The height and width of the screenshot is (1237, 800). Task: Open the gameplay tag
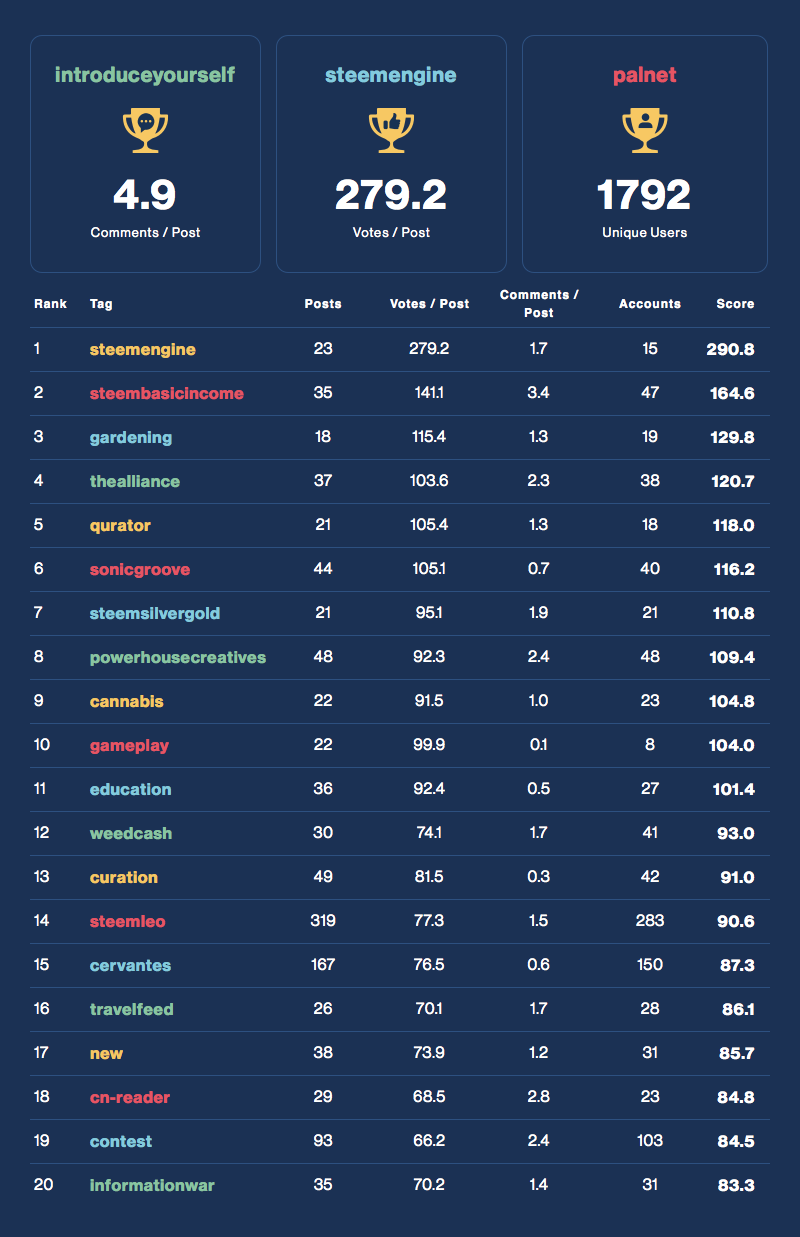click(x=130, y=745)
